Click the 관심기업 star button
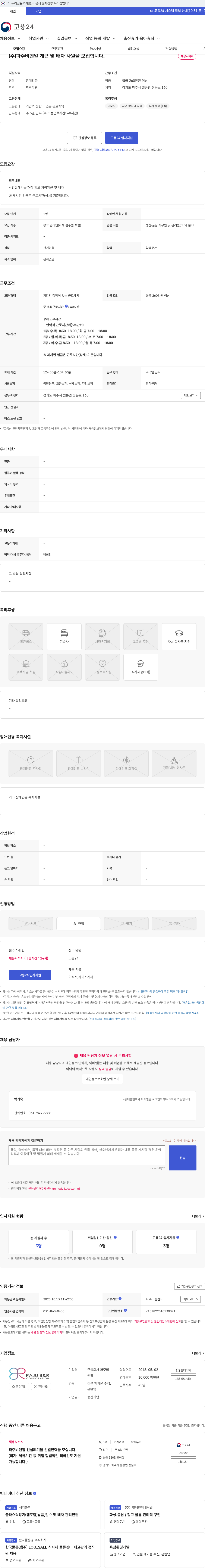This screenshot has height=1568, width=205. (19, 1387)
